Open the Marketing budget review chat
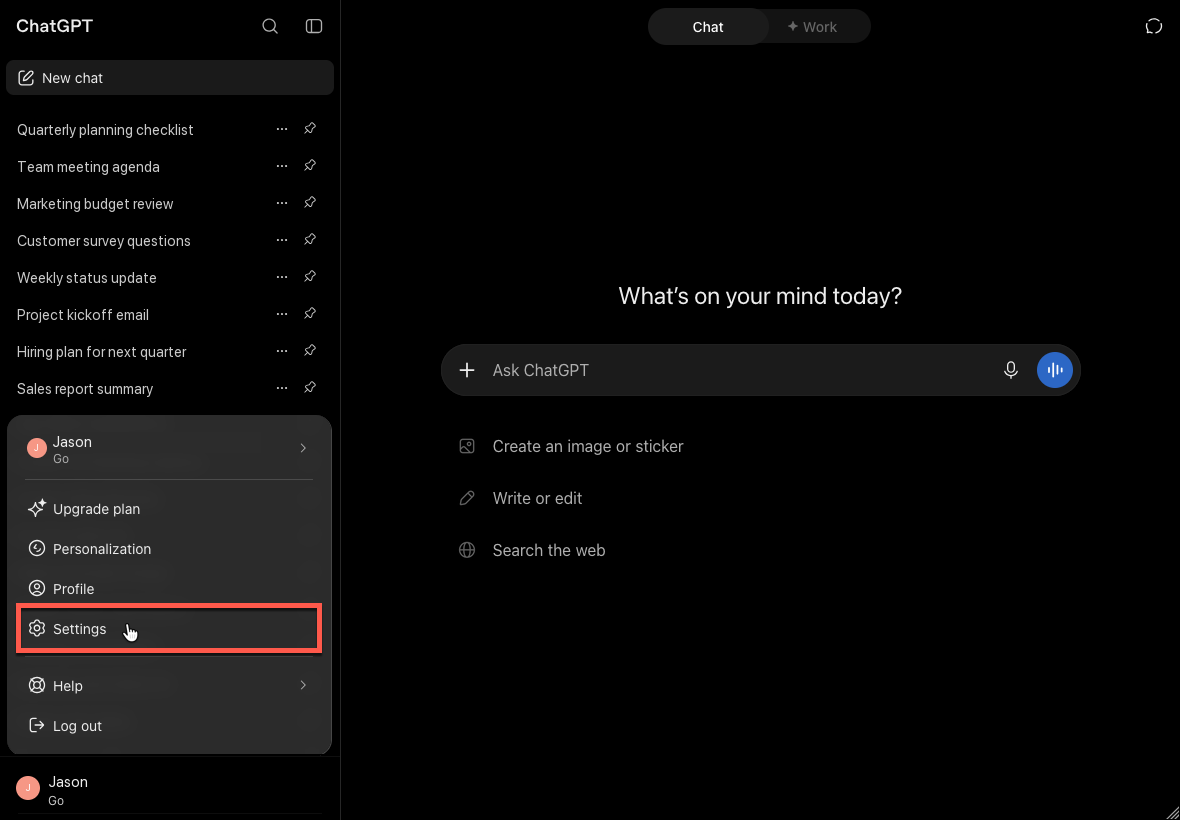Viewport: 1180px width, 820px height. coord(95,203)
